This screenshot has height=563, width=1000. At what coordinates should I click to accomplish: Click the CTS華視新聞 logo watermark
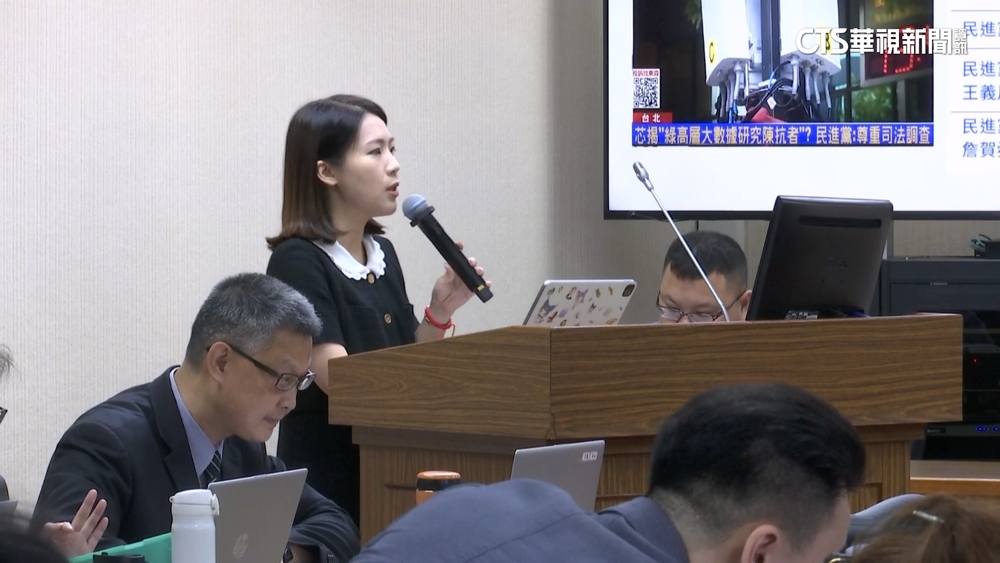[880, 41]
